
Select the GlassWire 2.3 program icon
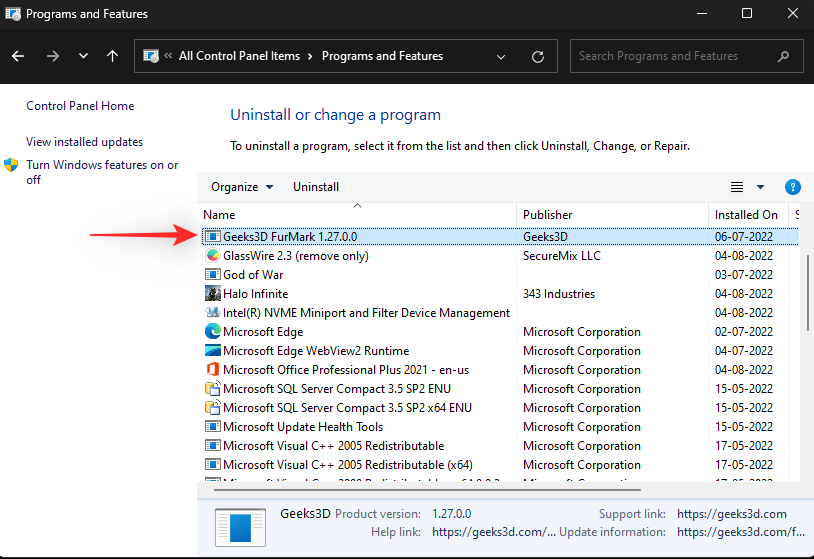point(212,256)
